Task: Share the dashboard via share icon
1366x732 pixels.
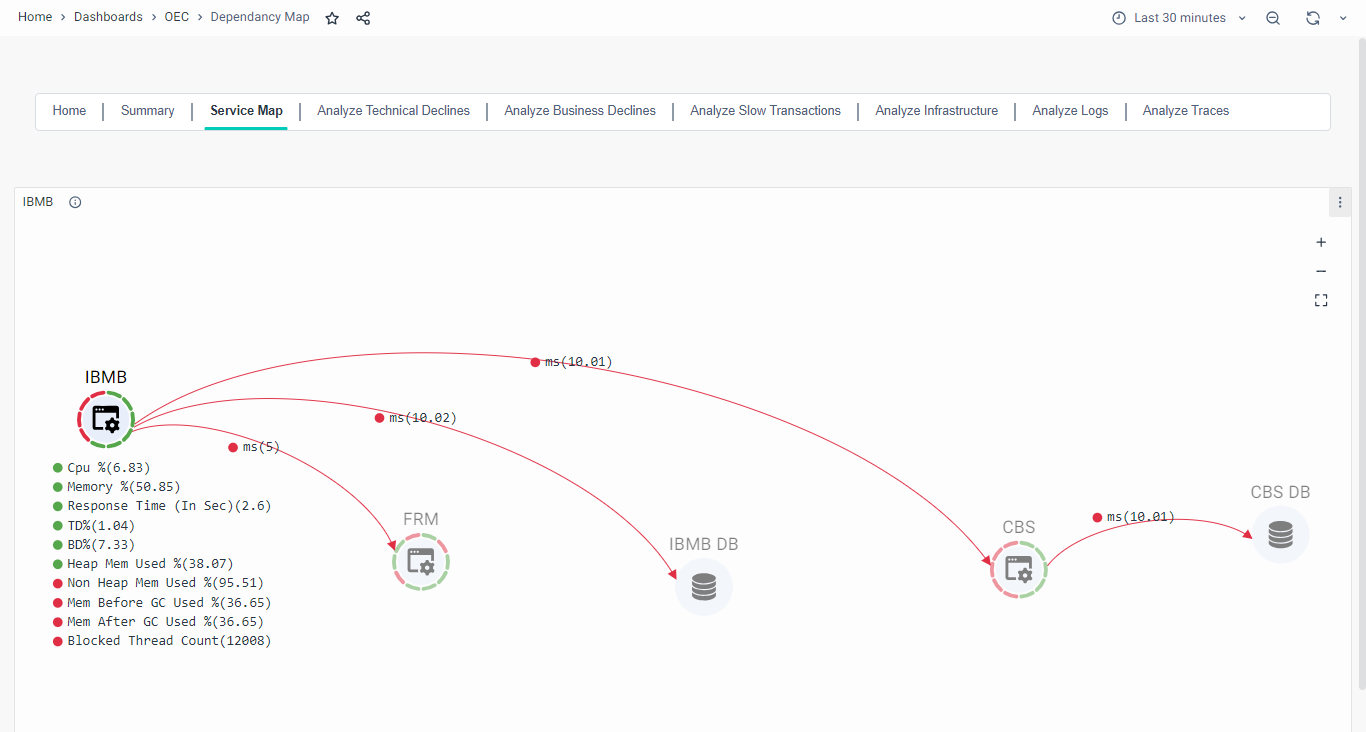Action: tap(363, 18)
